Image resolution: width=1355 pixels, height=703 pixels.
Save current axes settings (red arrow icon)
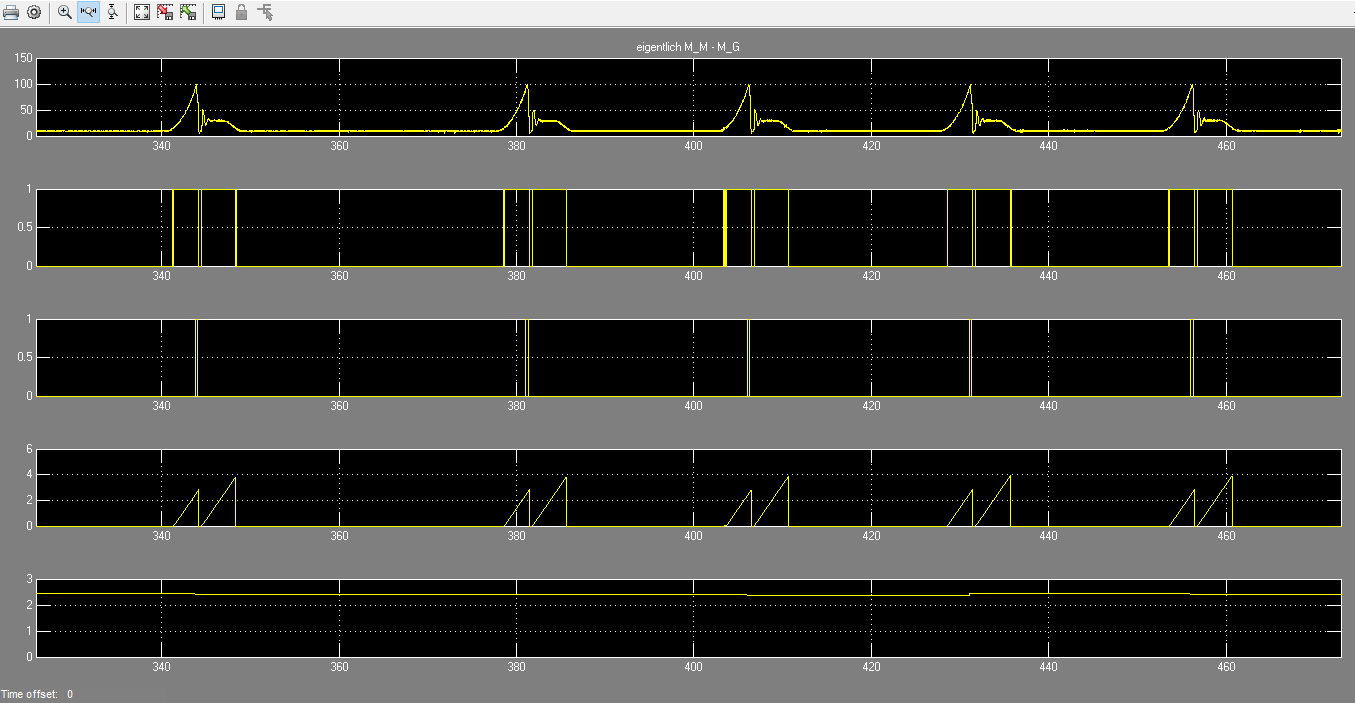[x=165, y=13]
